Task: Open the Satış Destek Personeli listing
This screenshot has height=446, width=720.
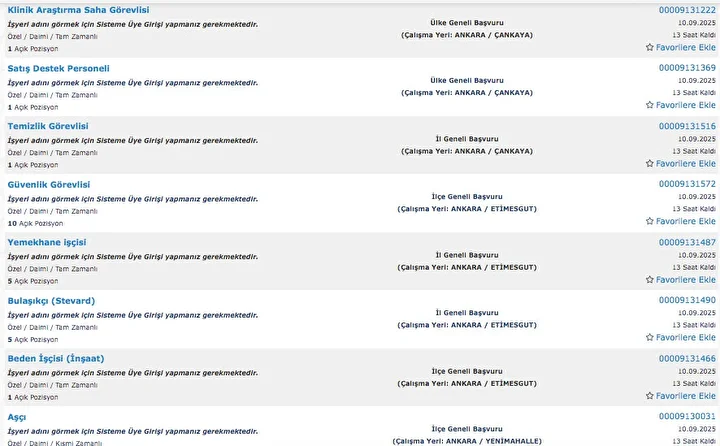Action: [x=58, y=68]
